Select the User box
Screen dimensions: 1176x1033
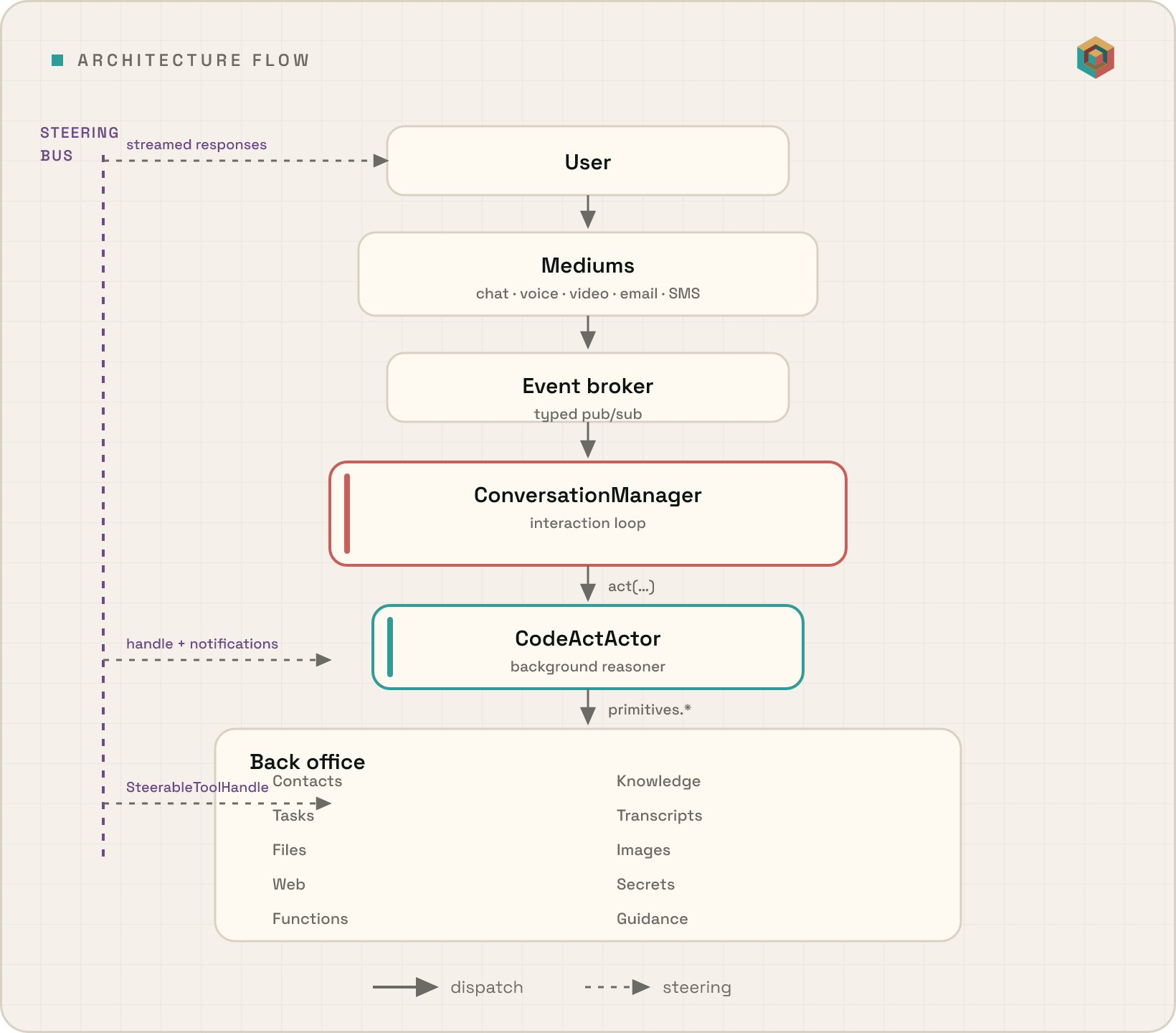(588, 161)
